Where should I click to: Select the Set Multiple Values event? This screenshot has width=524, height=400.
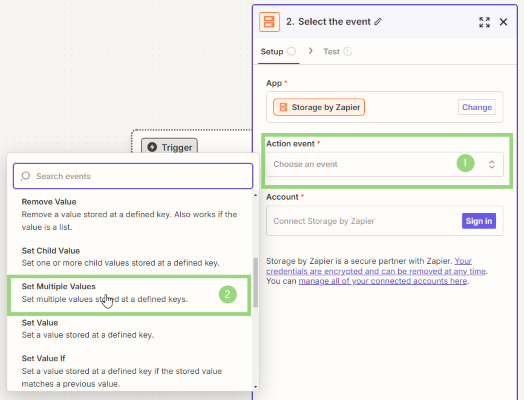(129, 294)
